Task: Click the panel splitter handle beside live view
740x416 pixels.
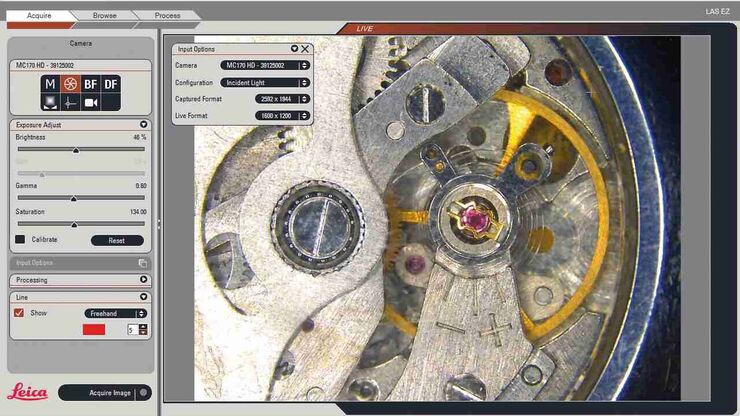Action: pos(159,224)
